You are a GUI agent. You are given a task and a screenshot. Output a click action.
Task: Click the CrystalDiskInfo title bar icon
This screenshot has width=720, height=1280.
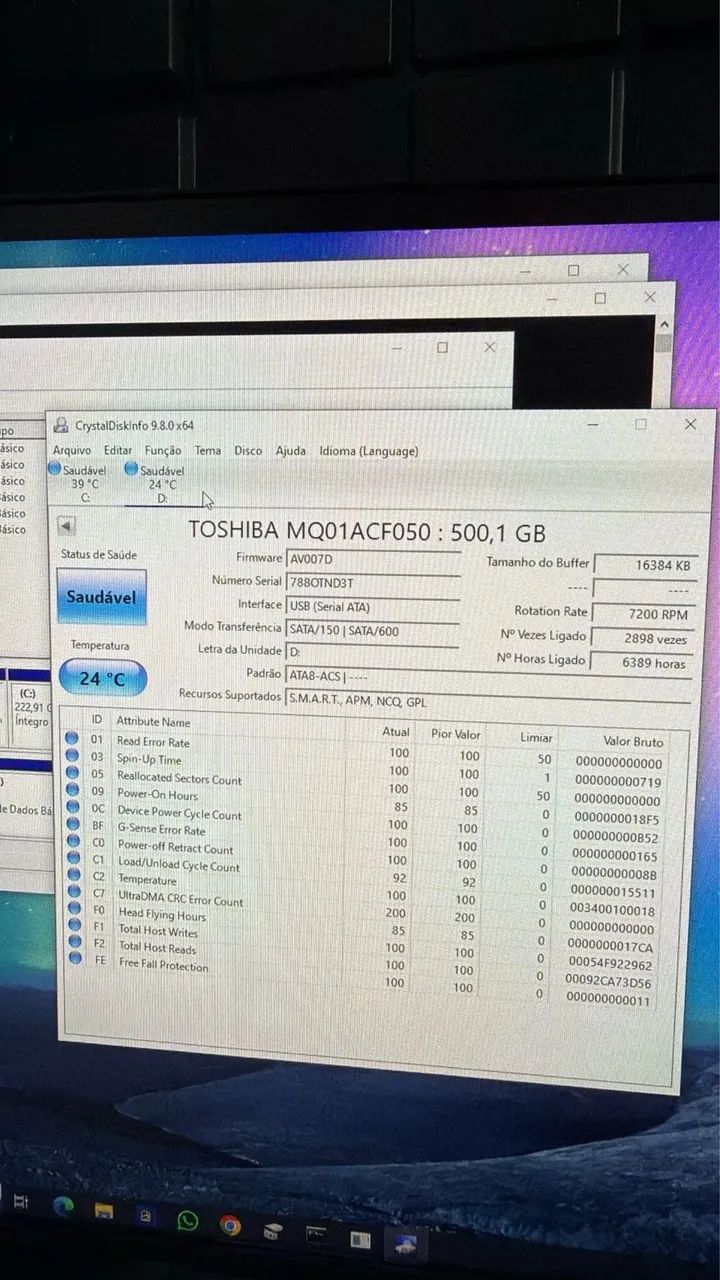pos(61,425)
